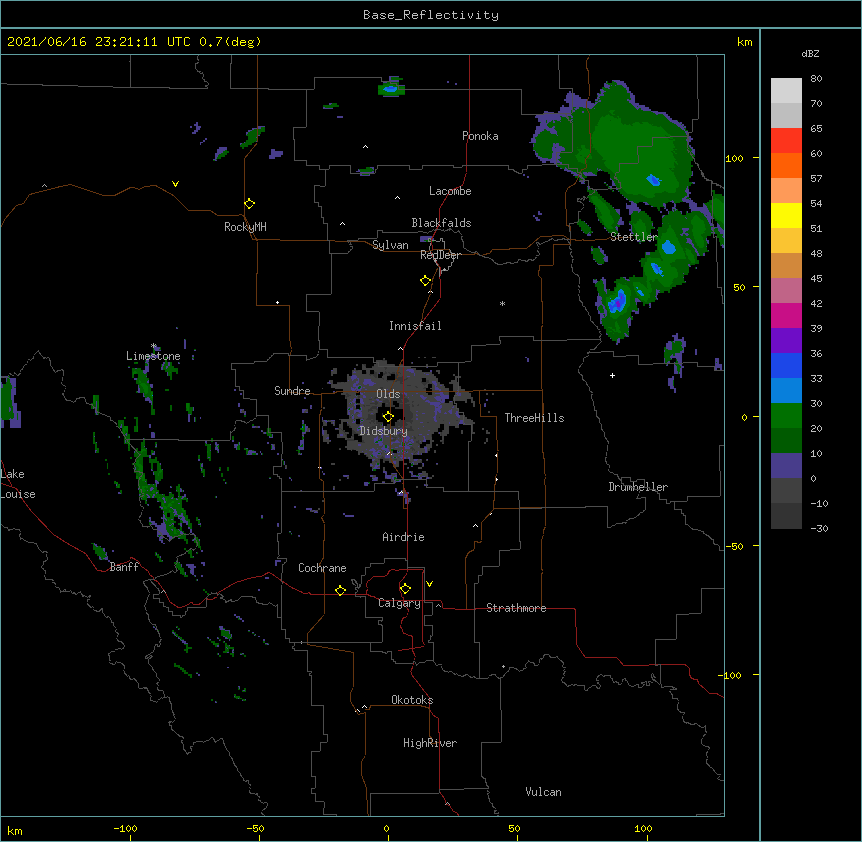Click the -50 tick on bottom axis
Screen dimensions: 862x842
tap(255, 828)
